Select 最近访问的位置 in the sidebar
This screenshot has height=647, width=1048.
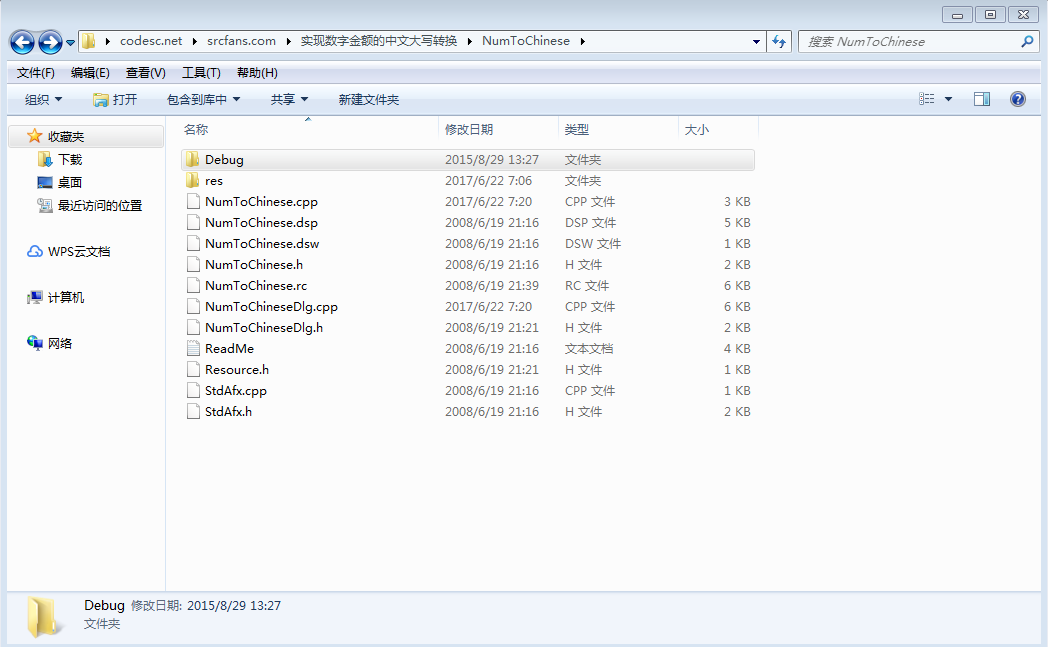pos(100,206)
